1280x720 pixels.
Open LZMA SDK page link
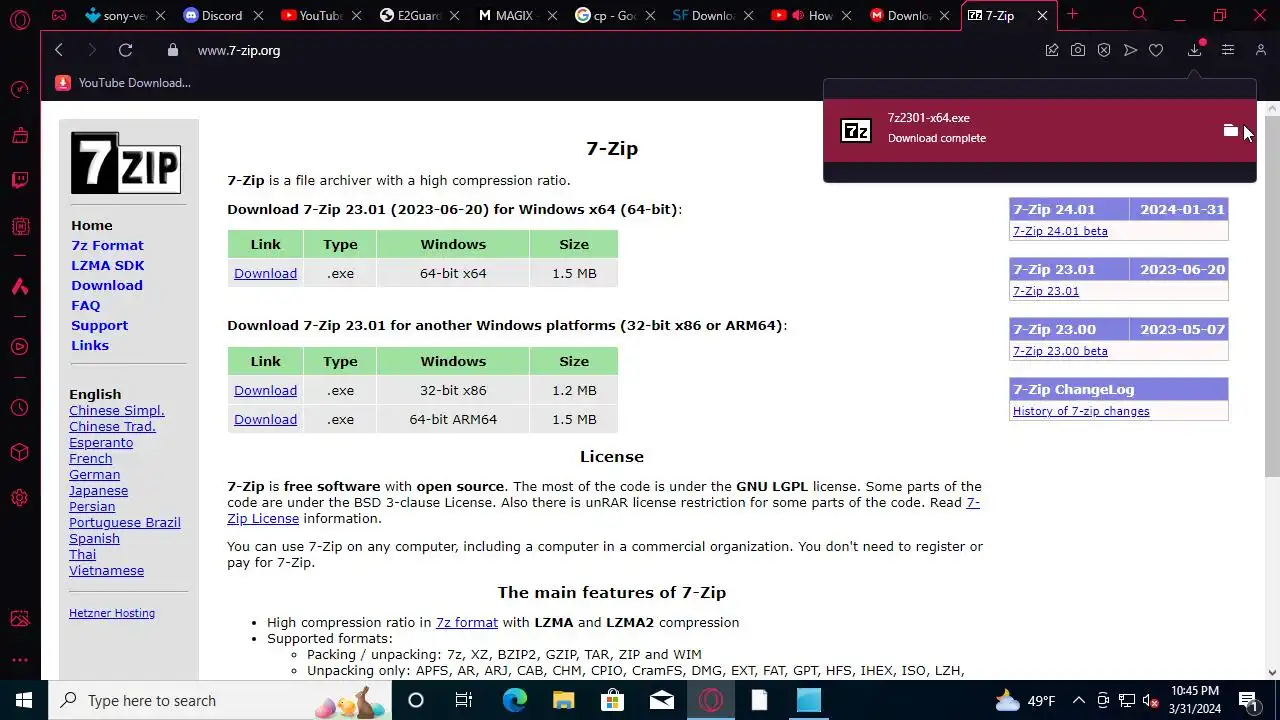tap(108, 265)
